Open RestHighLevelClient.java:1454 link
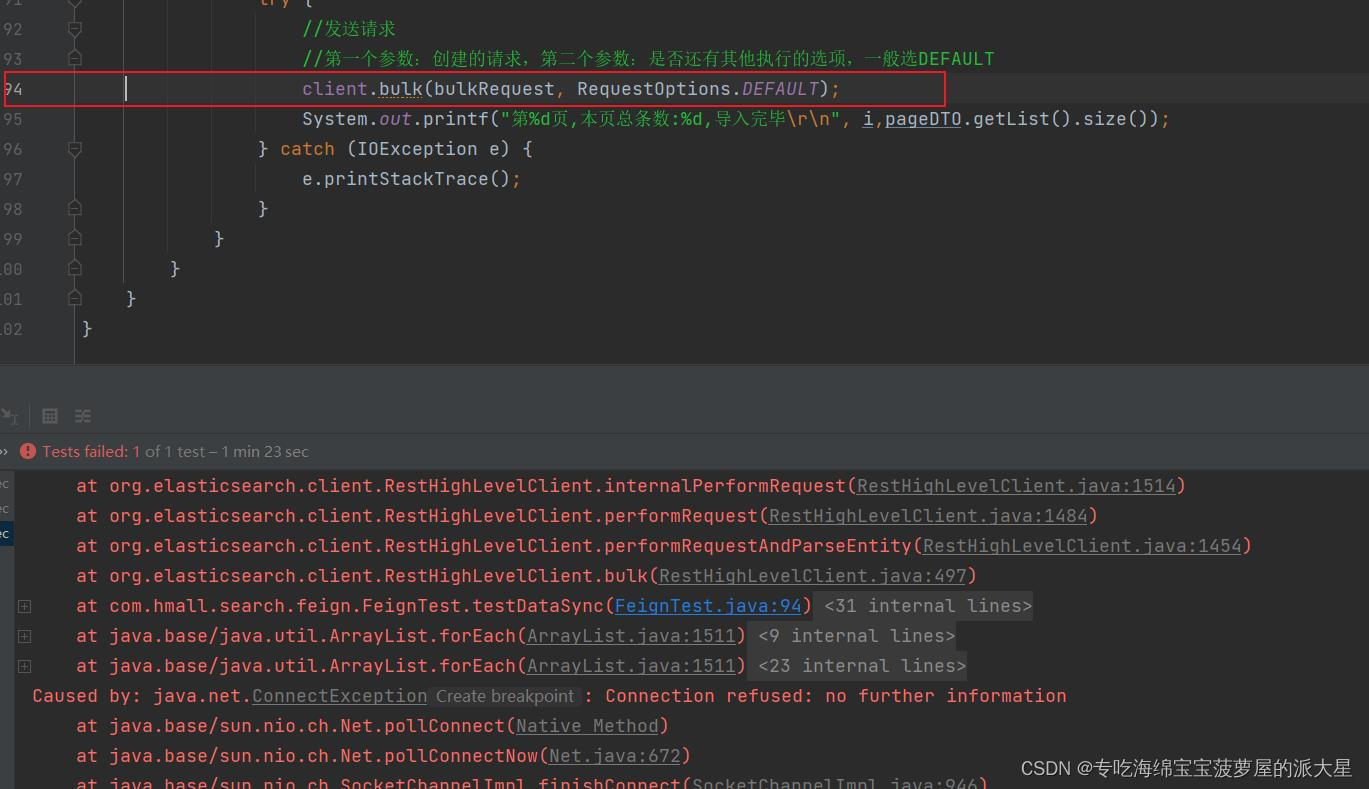Viewport: 1369px width, 789px height. (1082, 546)
